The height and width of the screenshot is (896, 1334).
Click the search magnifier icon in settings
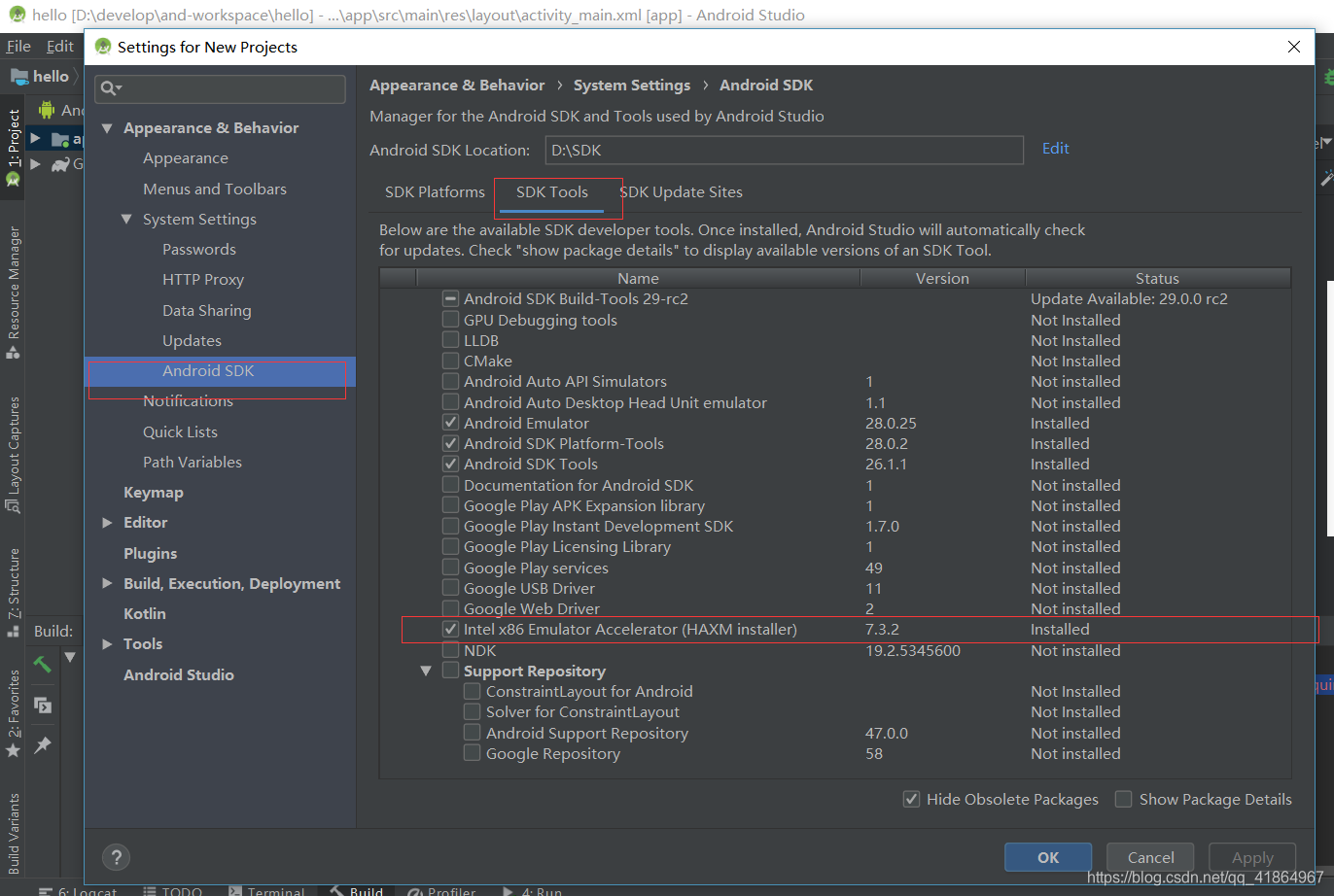[108, 88]
